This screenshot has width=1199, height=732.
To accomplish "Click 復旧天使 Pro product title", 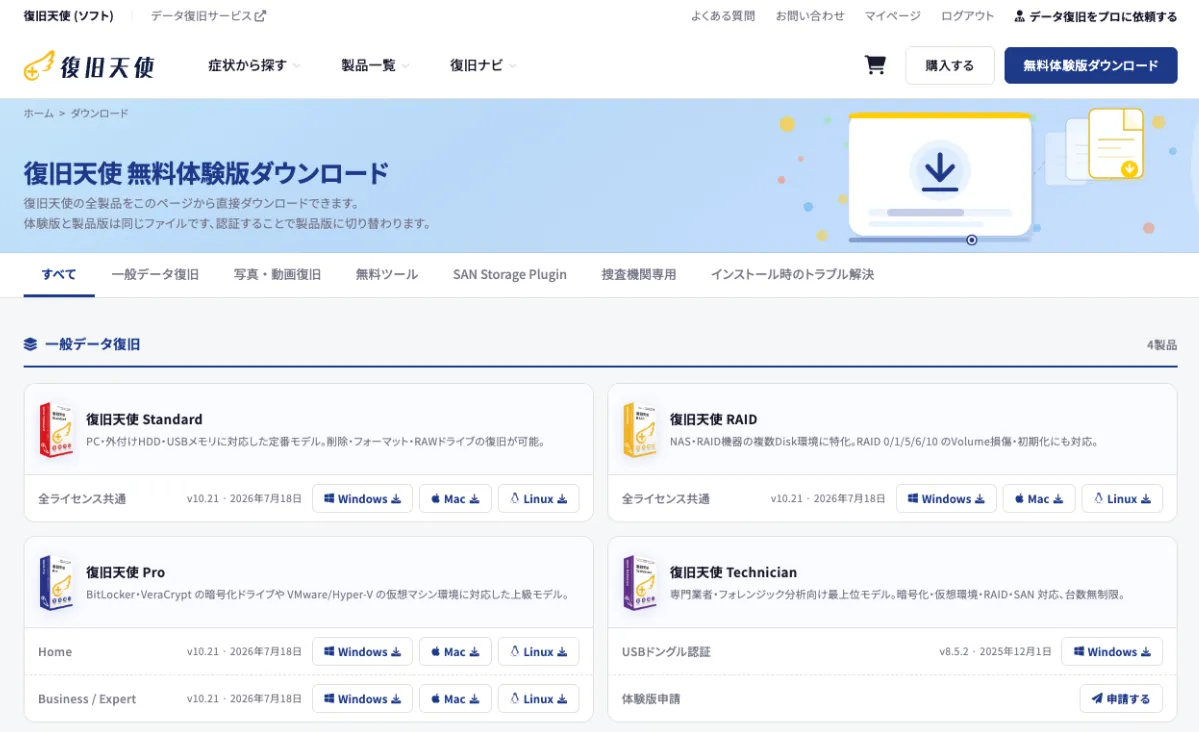I will click(125, 572).
